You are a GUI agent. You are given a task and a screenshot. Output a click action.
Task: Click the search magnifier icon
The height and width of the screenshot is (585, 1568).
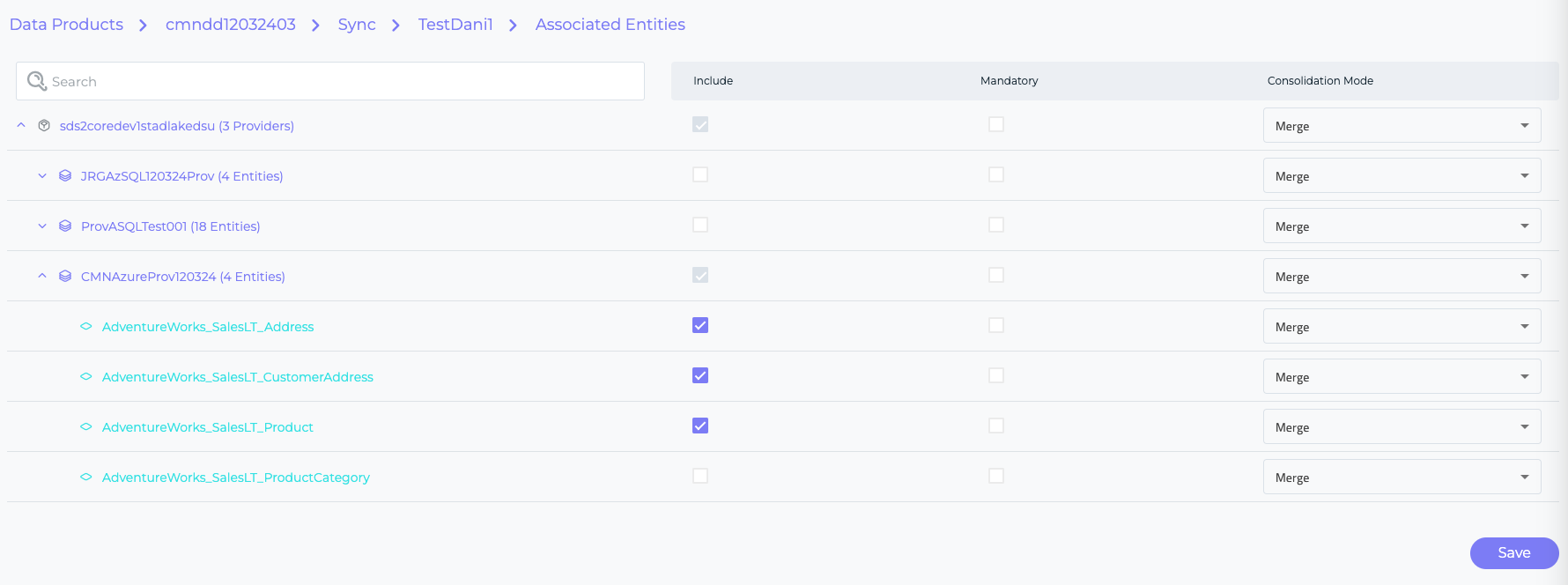pyautogui.click(x=36, y=81)
